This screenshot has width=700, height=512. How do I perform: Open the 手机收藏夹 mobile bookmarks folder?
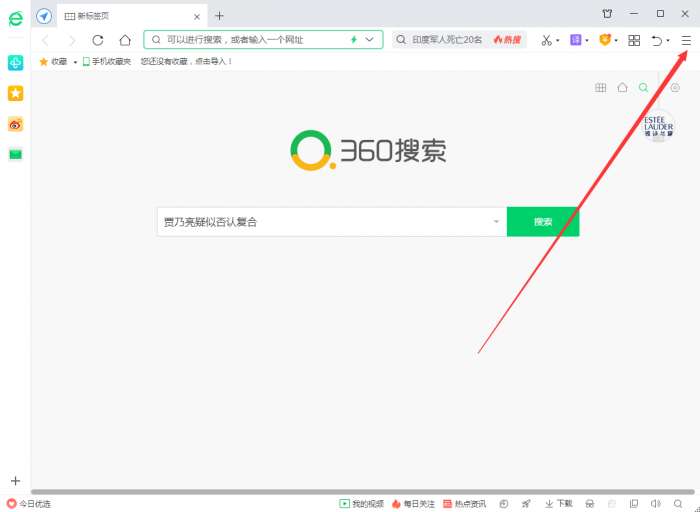tap(107, 62)
